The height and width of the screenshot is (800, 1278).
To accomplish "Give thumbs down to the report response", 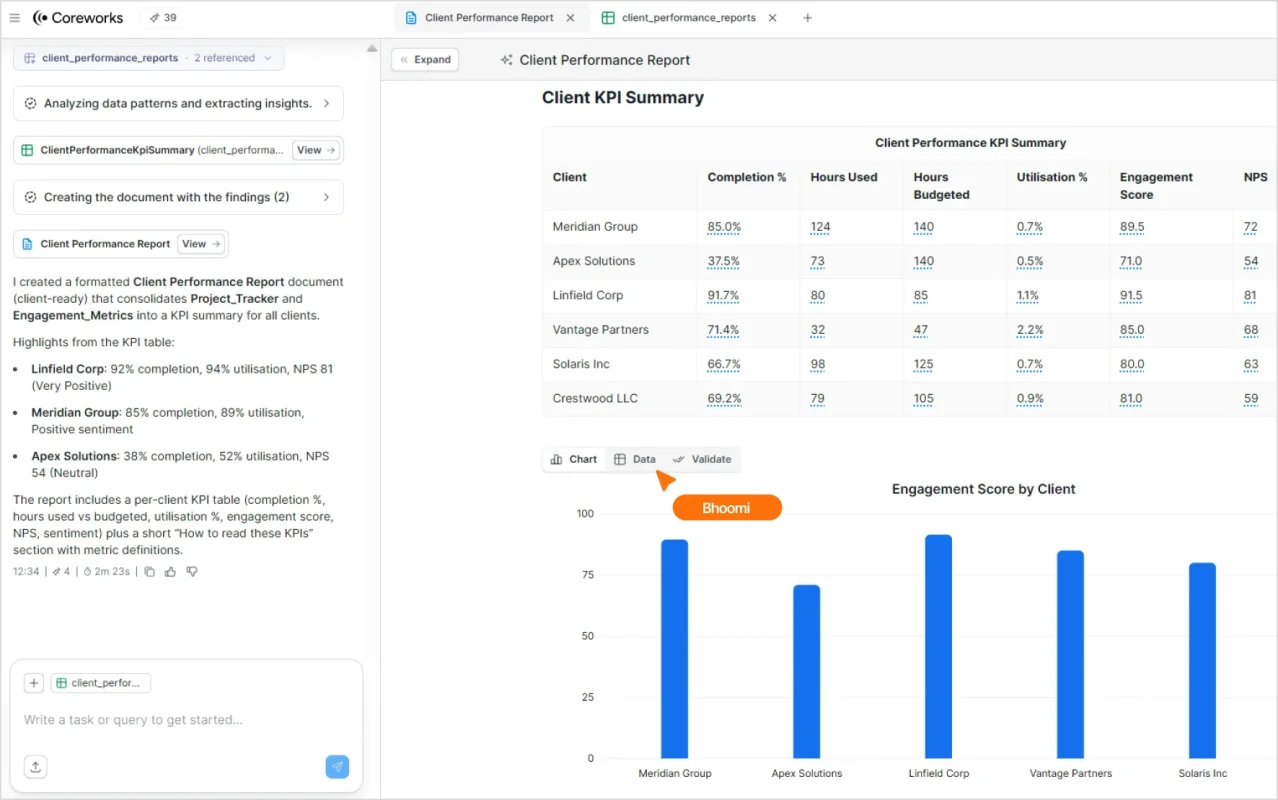I will tap(192, 571).
